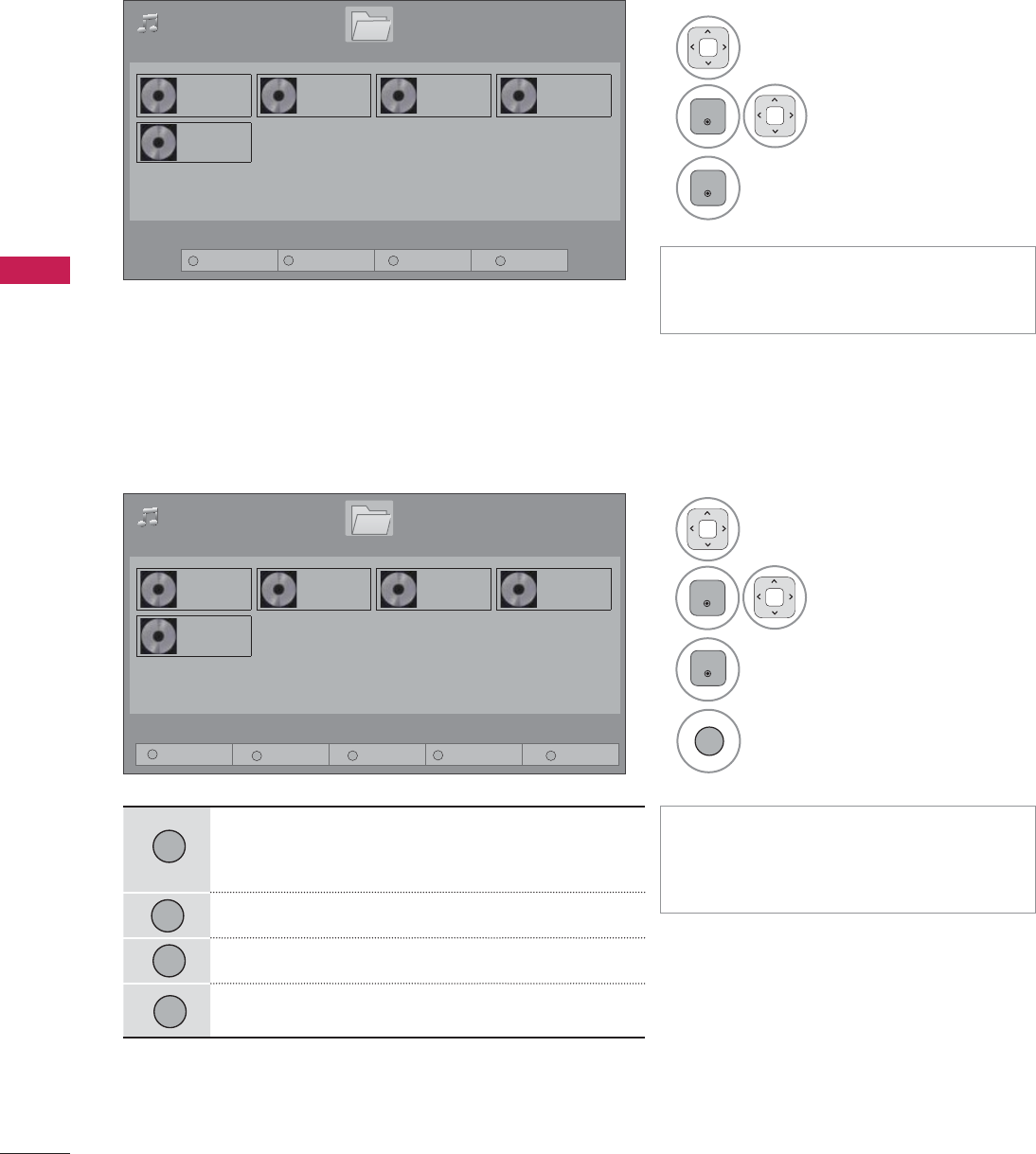Pick the third disc track in the lower screen

point(434,589)
